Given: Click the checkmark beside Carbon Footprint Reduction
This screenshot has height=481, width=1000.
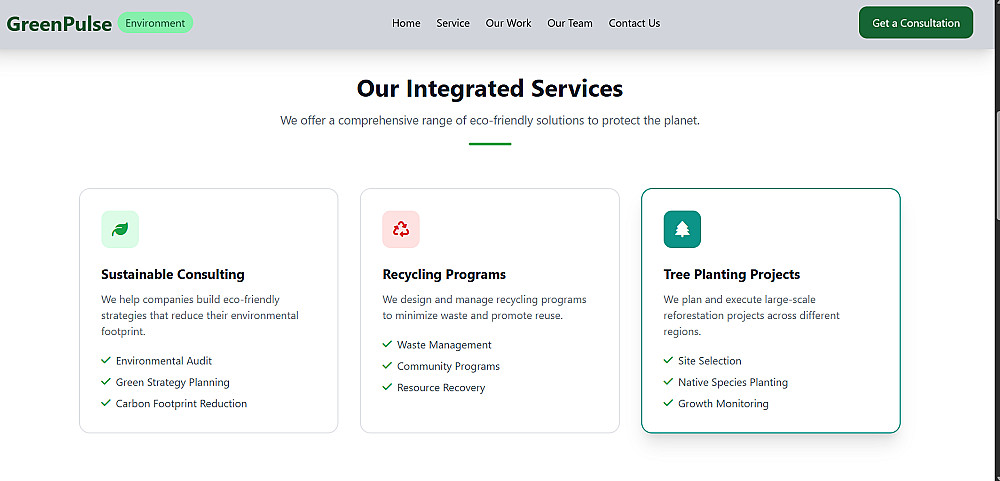Looking at the screenshot, I should [x=106, y=403].
